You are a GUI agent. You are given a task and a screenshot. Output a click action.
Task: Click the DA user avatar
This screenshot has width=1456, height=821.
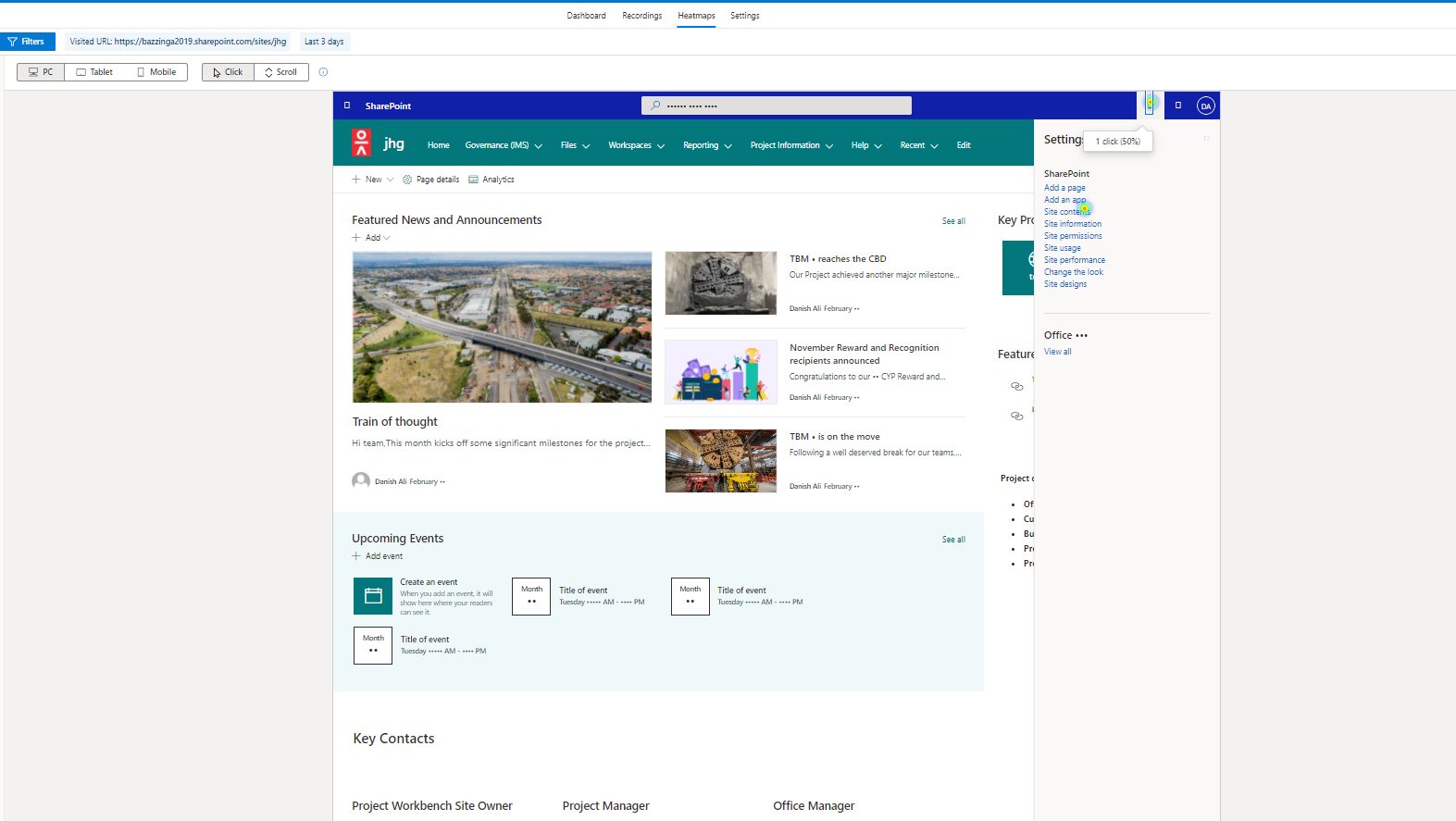(1205, 106)
